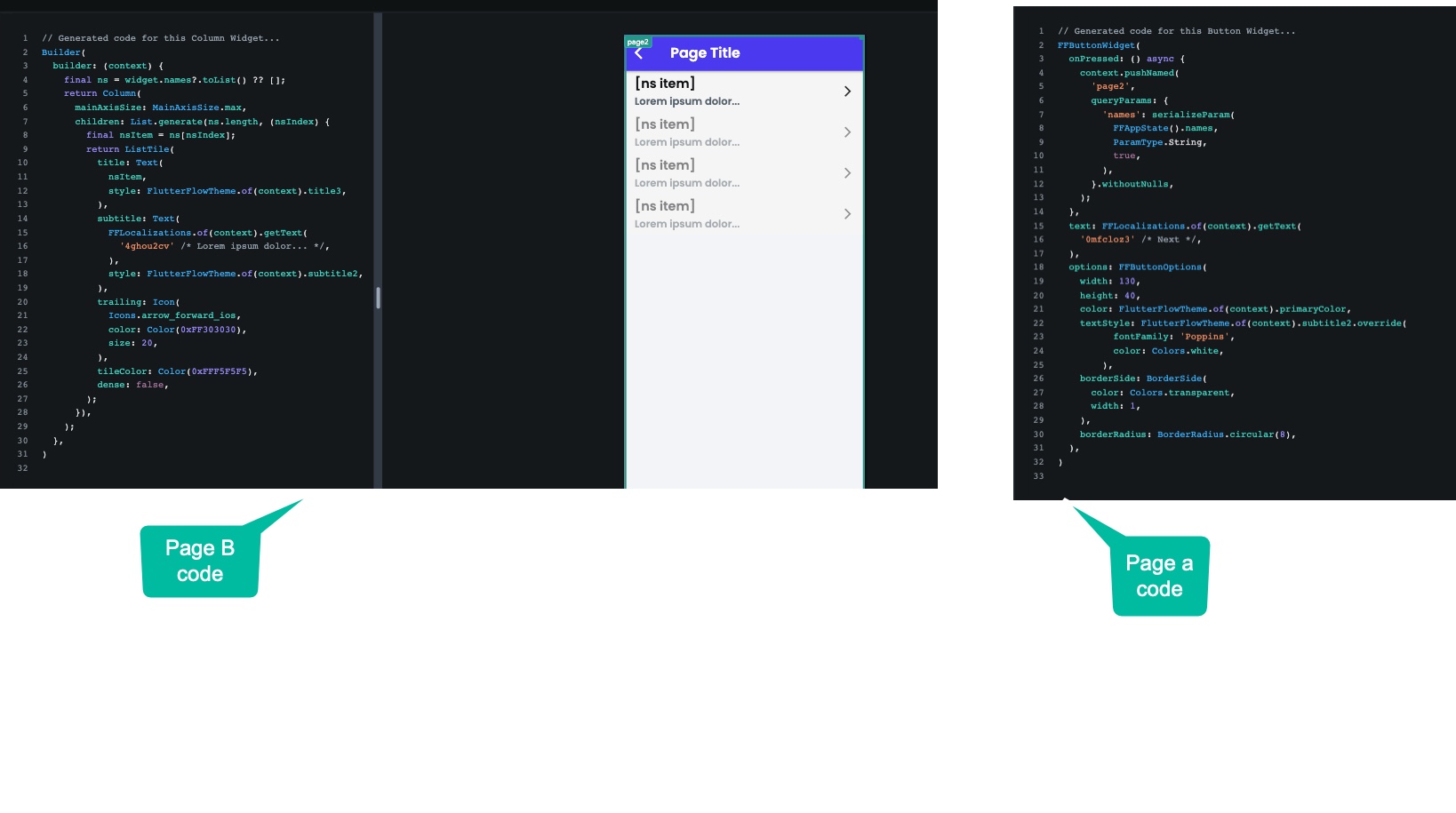Click the Lorem ipsum subtitle of the first item
This screenshot has width=1456, height=813.
pyautogui.click(x=686, y=100)
